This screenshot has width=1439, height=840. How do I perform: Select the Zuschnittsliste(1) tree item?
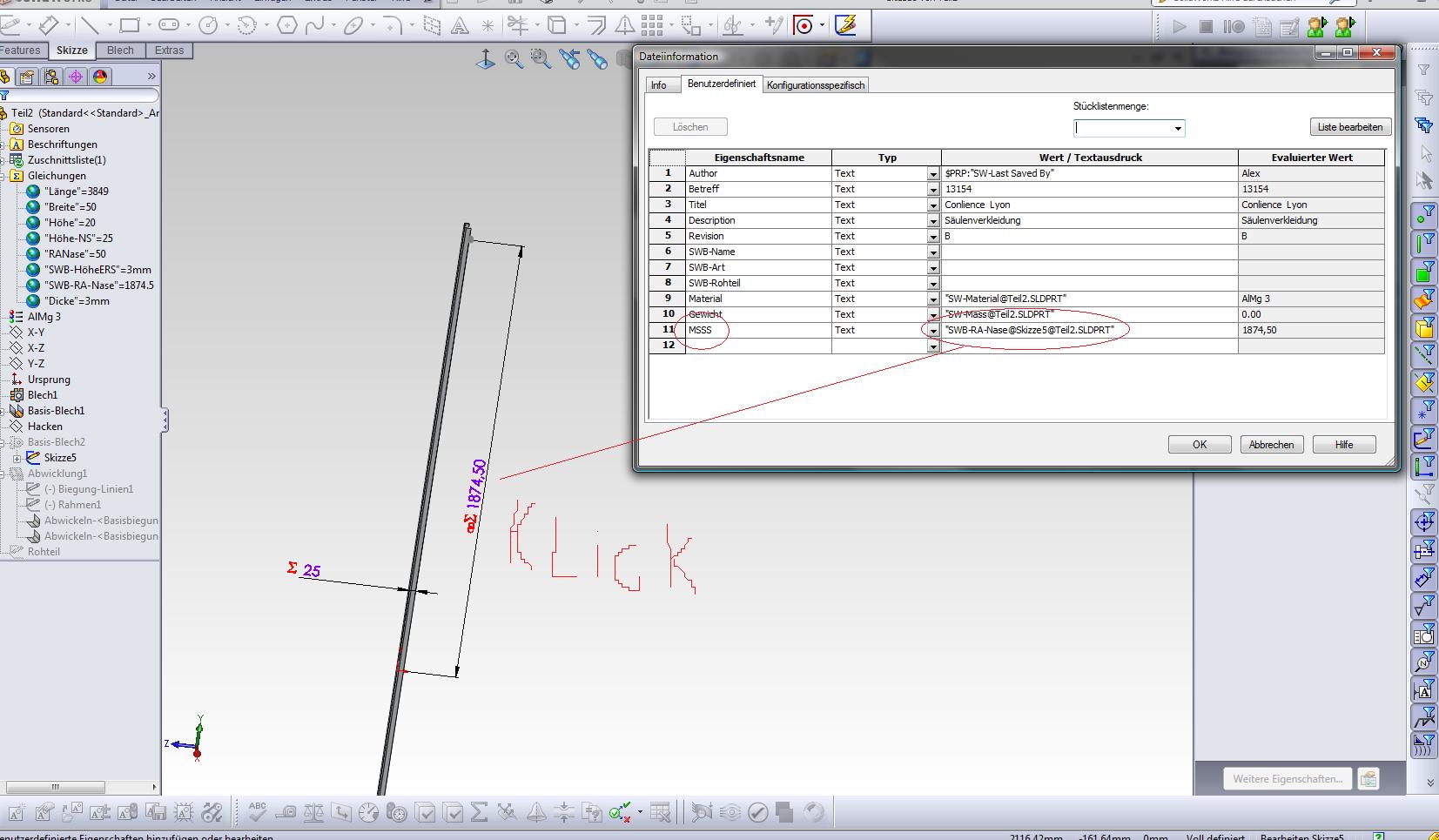click(x=66, y=160)
